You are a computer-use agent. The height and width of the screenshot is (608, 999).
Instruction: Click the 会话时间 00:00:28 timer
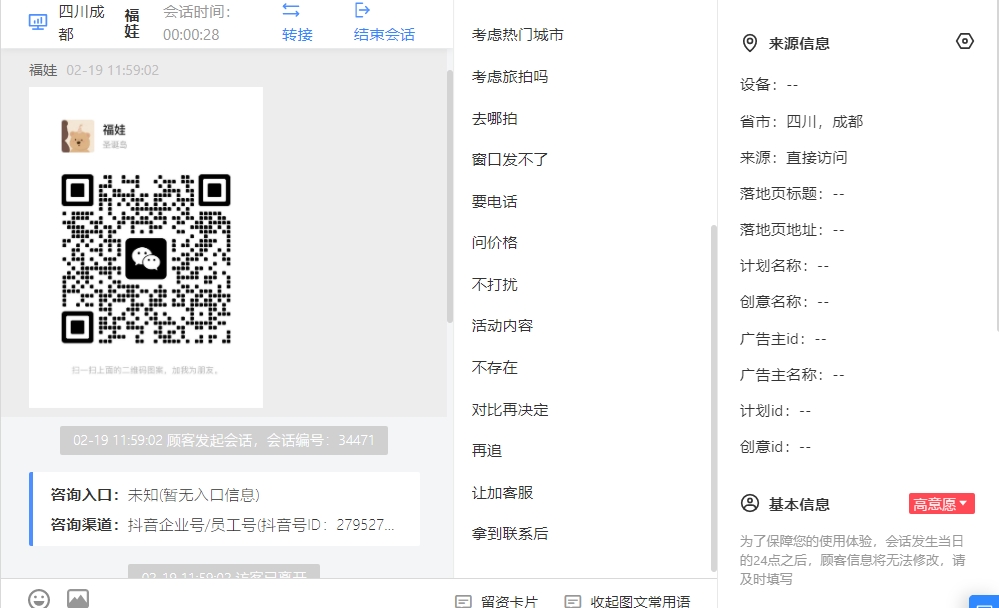click(197, 23)
